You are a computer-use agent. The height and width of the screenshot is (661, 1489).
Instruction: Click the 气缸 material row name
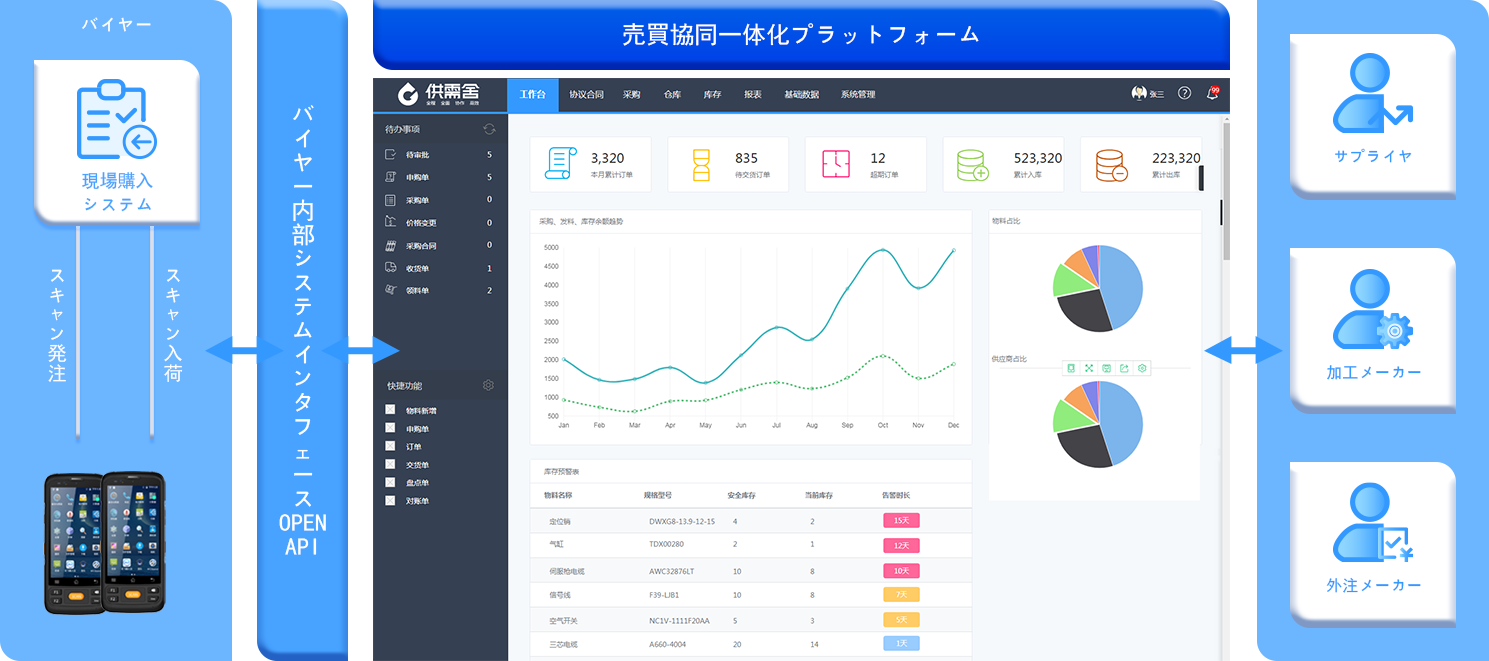pyautogui.click(x=556, y=546)
